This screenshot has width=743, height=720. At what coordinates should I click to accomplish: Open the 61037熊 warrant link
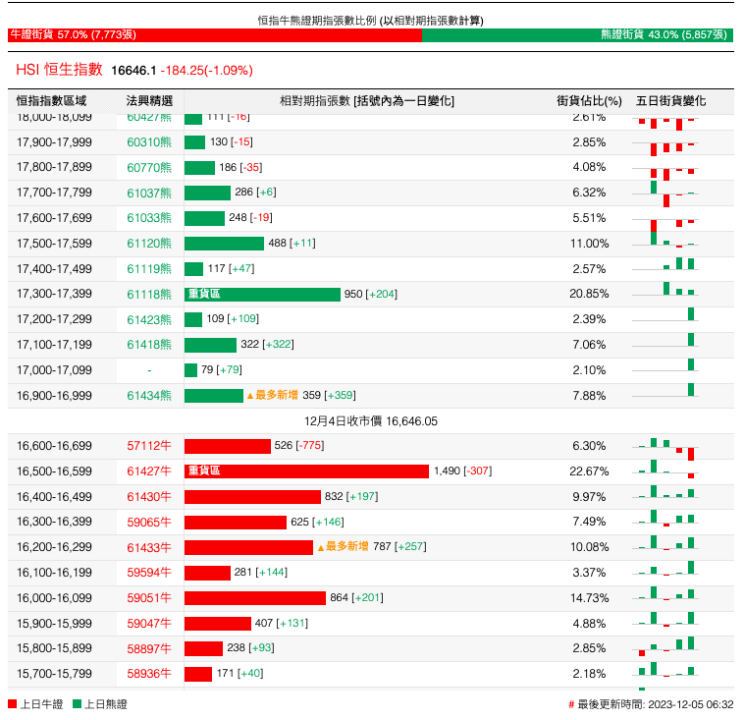pos(149,193)
